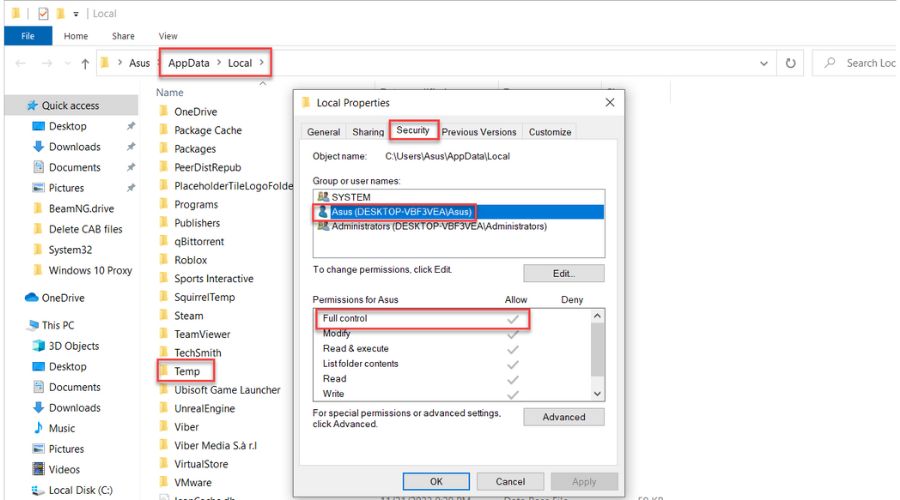Select 3D Objects under This PC
The image size is (900, 500).
74,346
